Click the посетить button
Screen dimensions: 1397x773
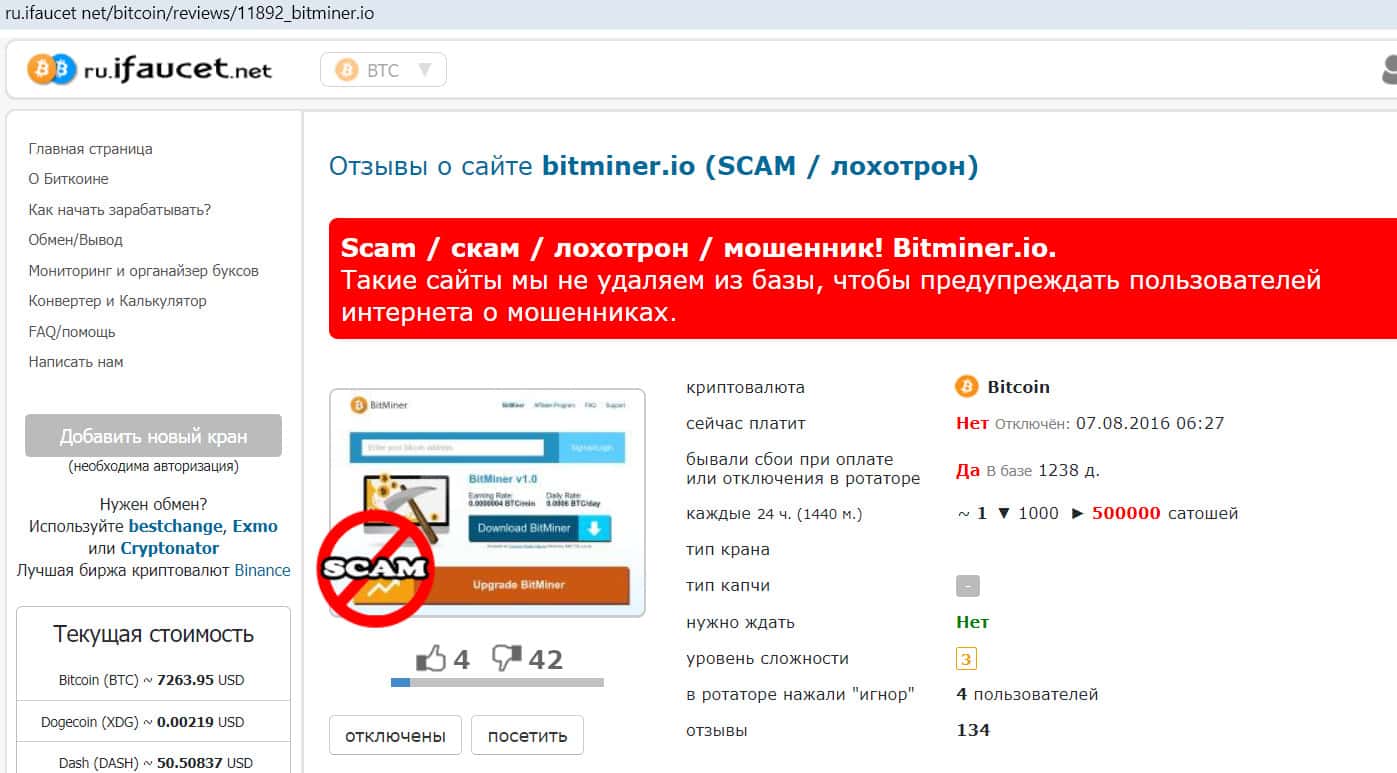point(527,736)
